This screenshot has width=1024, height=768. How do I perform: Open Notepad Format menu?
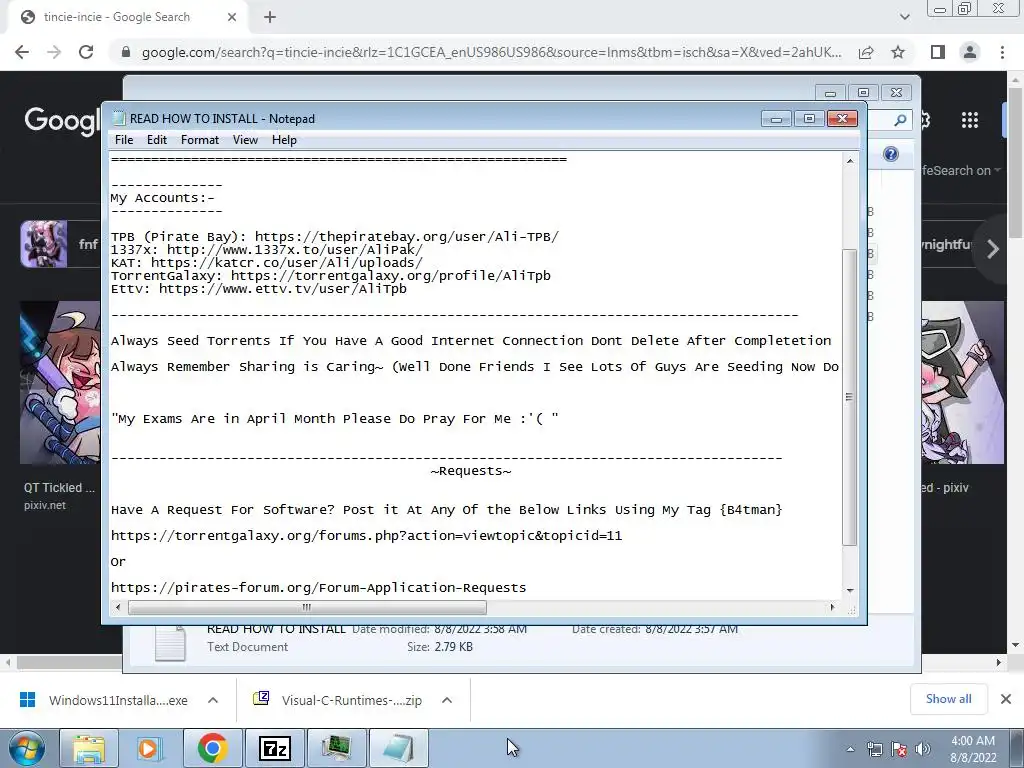click(x=200, y=140)
